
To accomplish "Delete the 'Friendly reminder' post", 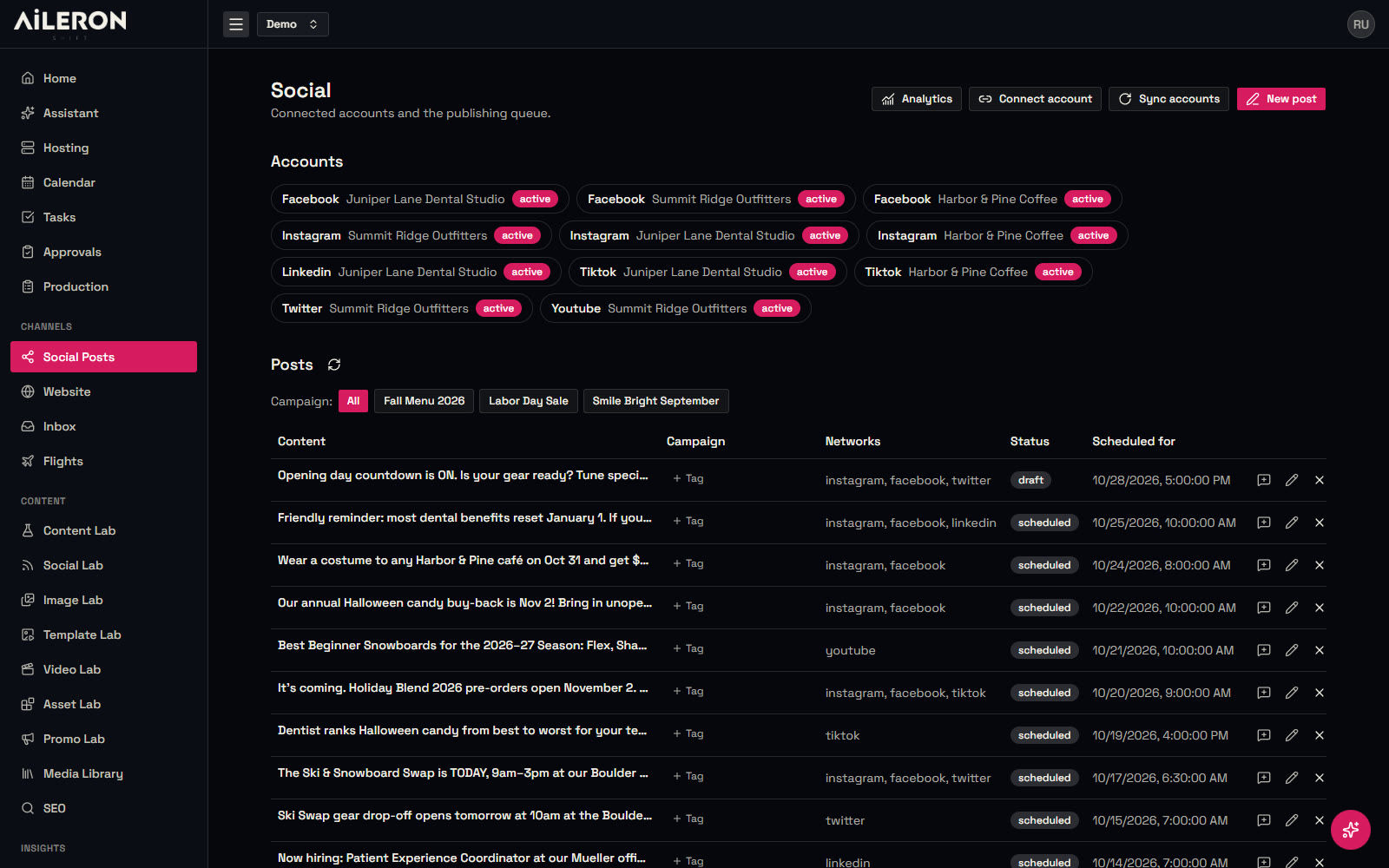I will click(1320, 523).
